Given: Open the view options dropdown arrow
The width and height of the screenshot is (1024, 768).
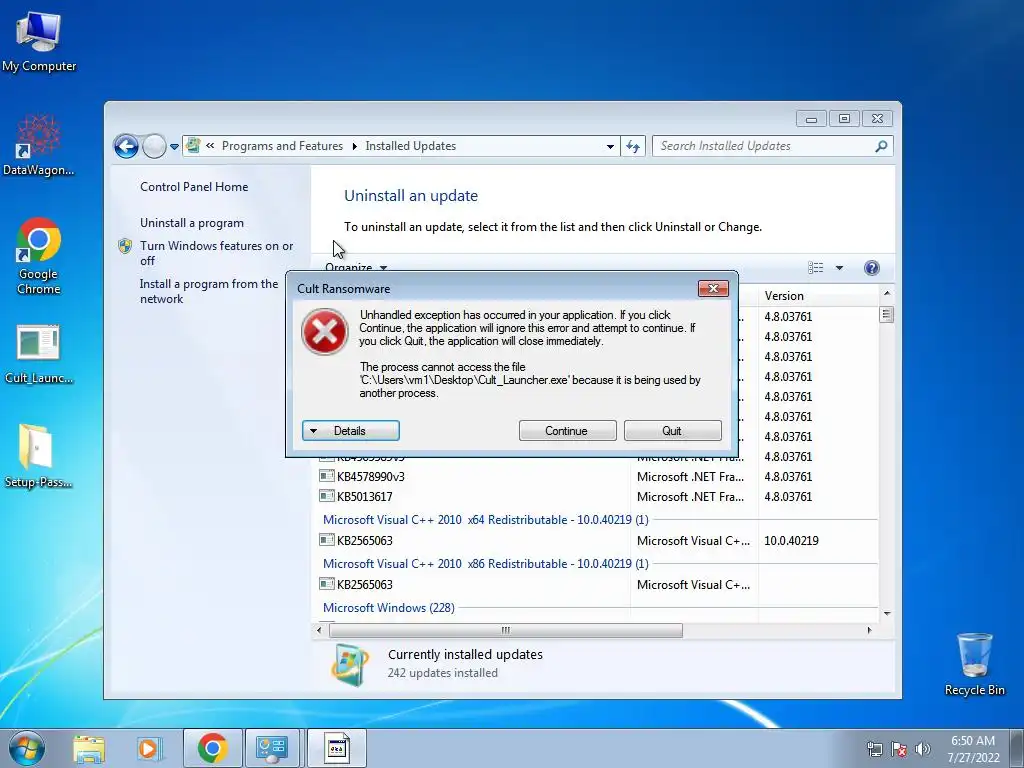Looking at the screenshot, I should (x=839, y=268).
